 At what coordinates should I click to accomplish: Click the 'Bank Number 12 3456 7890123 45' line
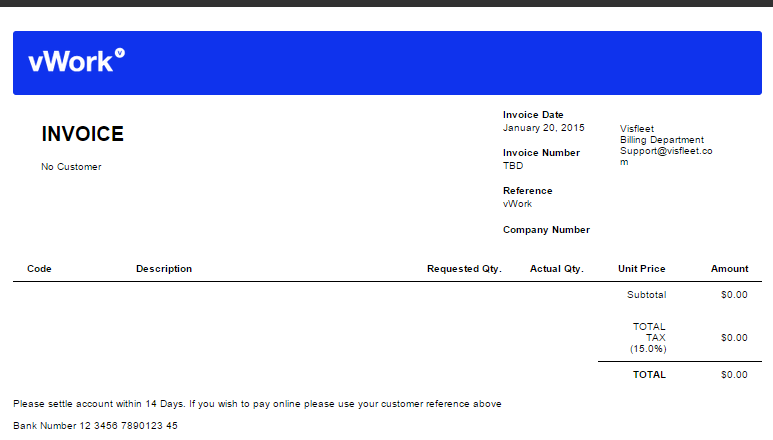click(x=95, y=426)
